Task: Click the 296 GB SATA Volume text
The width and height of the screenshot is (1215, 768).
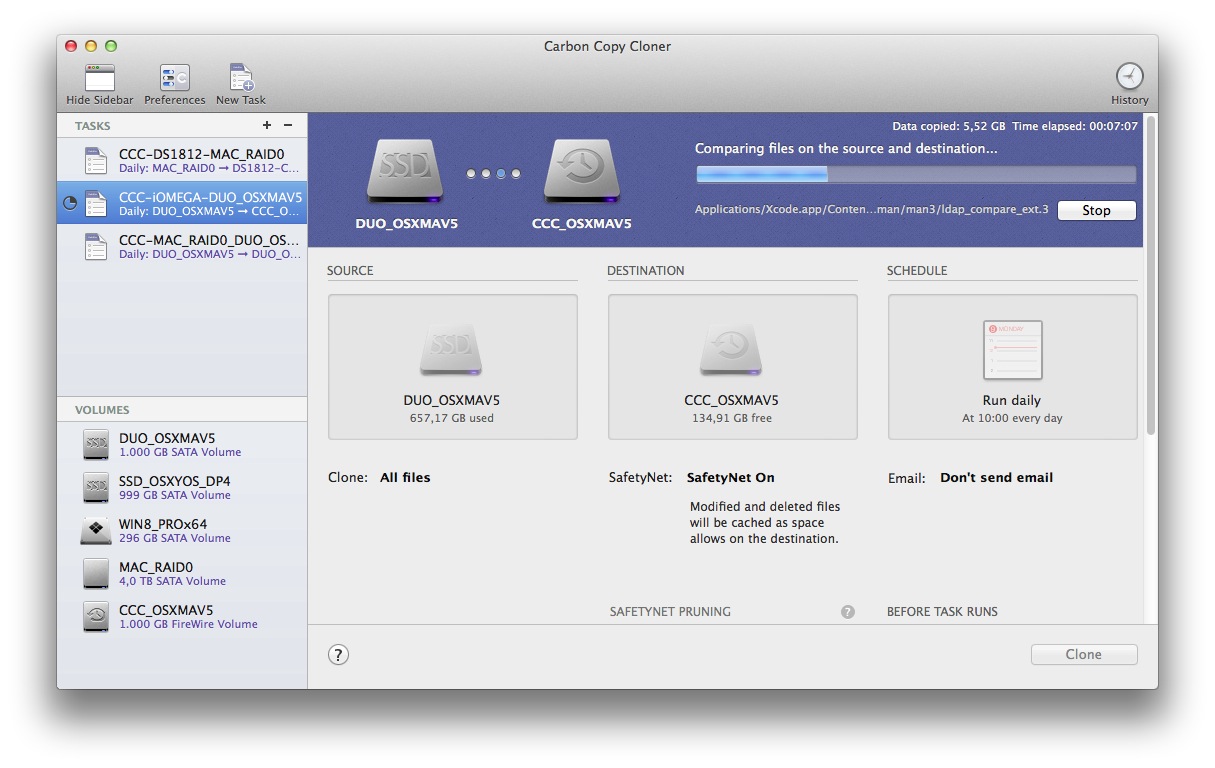Action: 175,538
